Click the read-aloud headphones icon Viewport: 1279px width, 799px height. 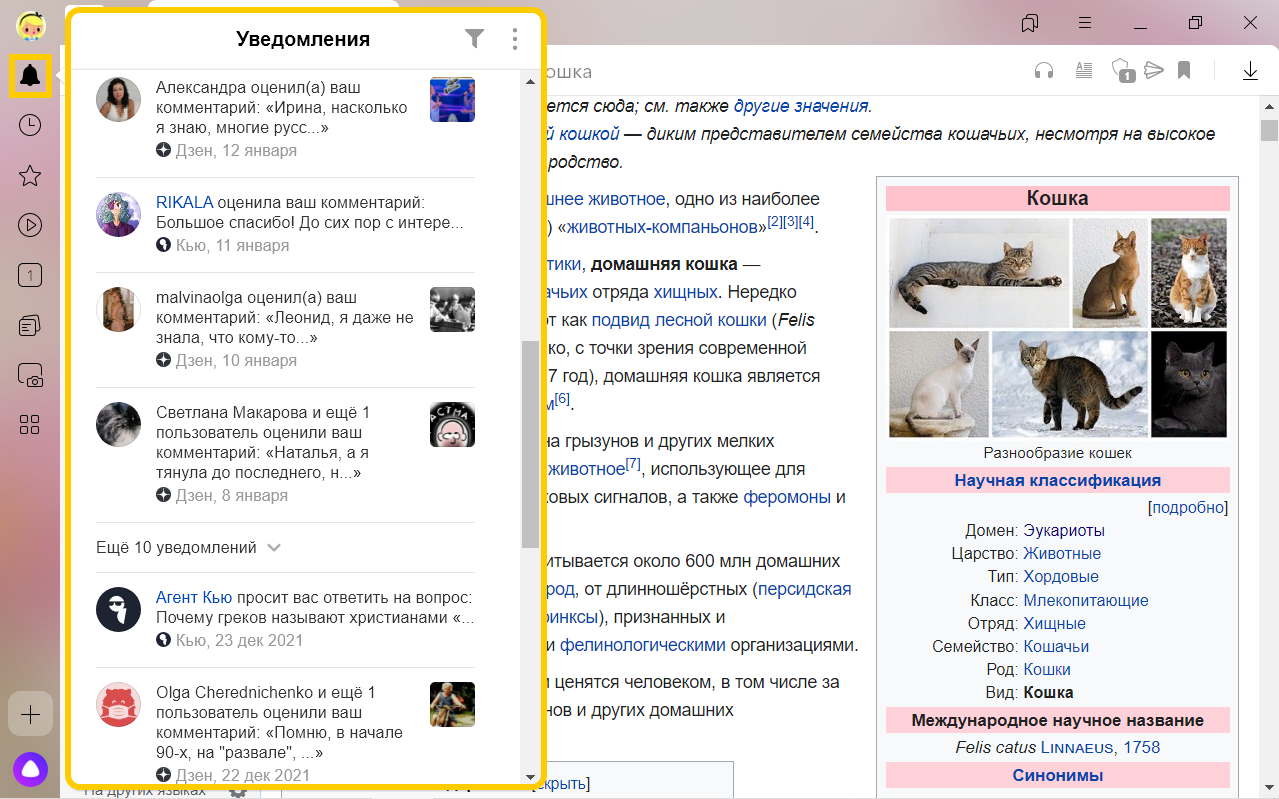tap(1044, 70)
